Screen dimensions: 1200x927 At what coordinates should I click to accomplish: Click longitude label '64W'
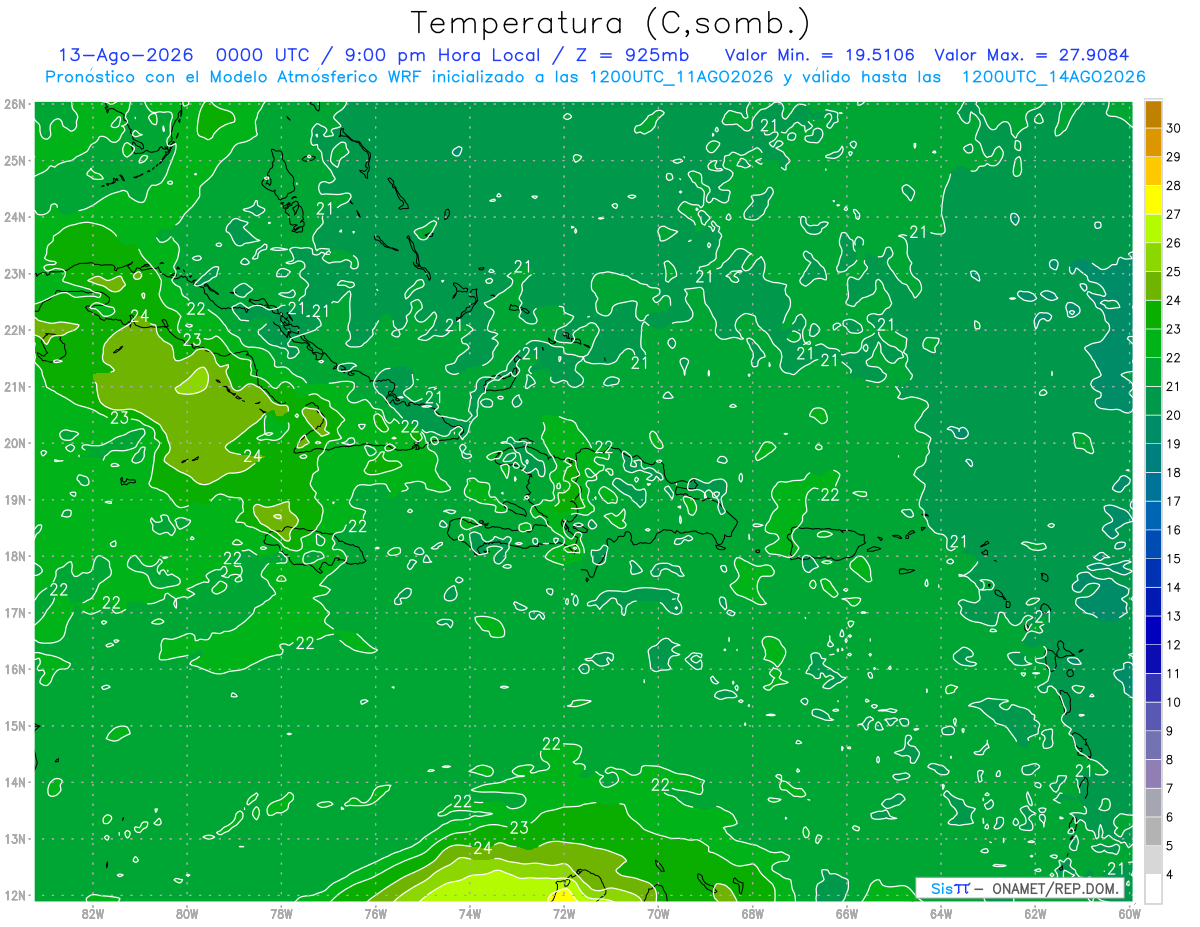pos(941,913)
